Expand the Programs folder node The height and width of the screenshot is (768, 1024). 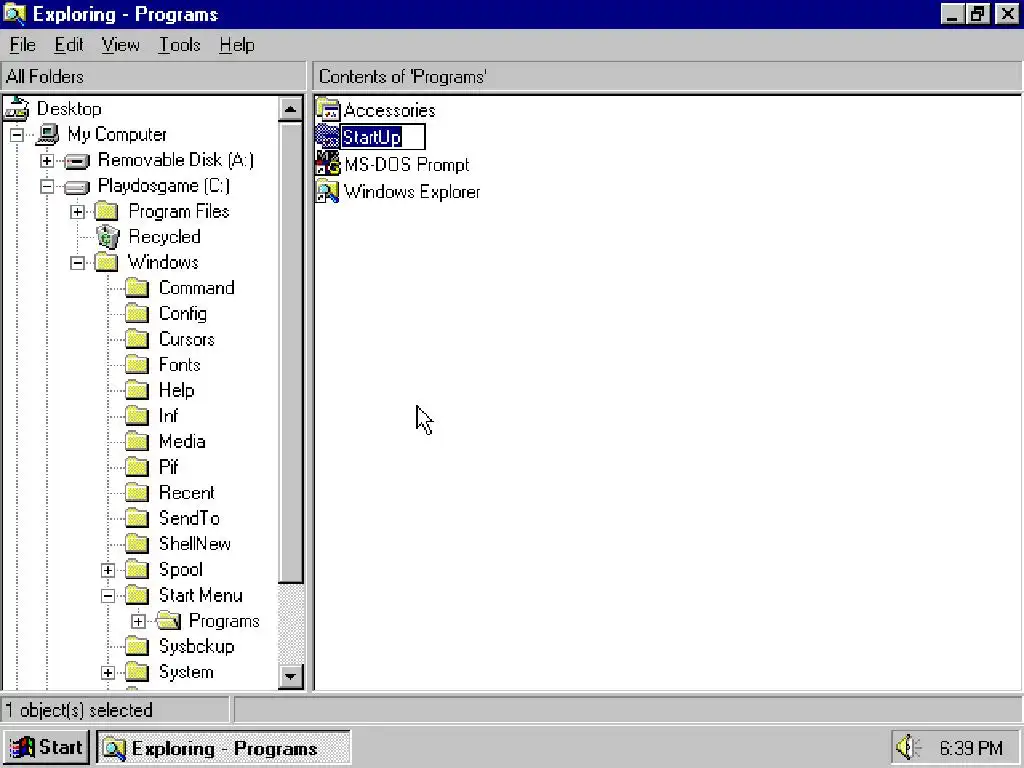[138, 621]
